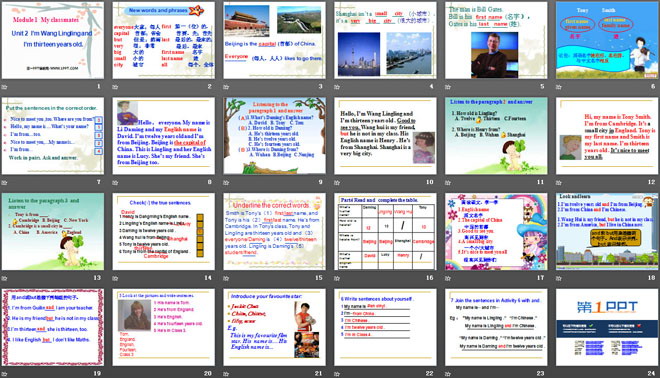Screen dimensions: 660x378
Task: Click the star icon below slide 5
Action: click(x=448, y=87)
